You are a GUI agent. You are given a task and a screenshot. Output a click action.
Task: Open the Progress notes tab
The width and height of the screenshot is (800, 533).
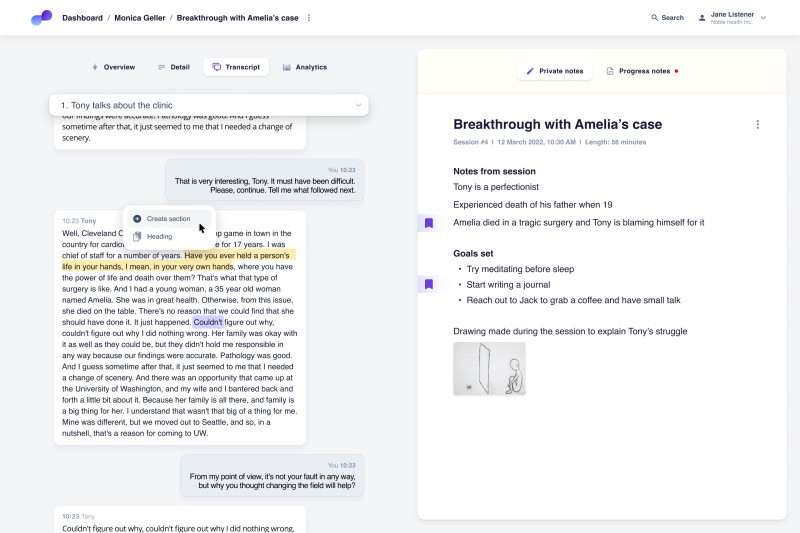pos(642,71)
